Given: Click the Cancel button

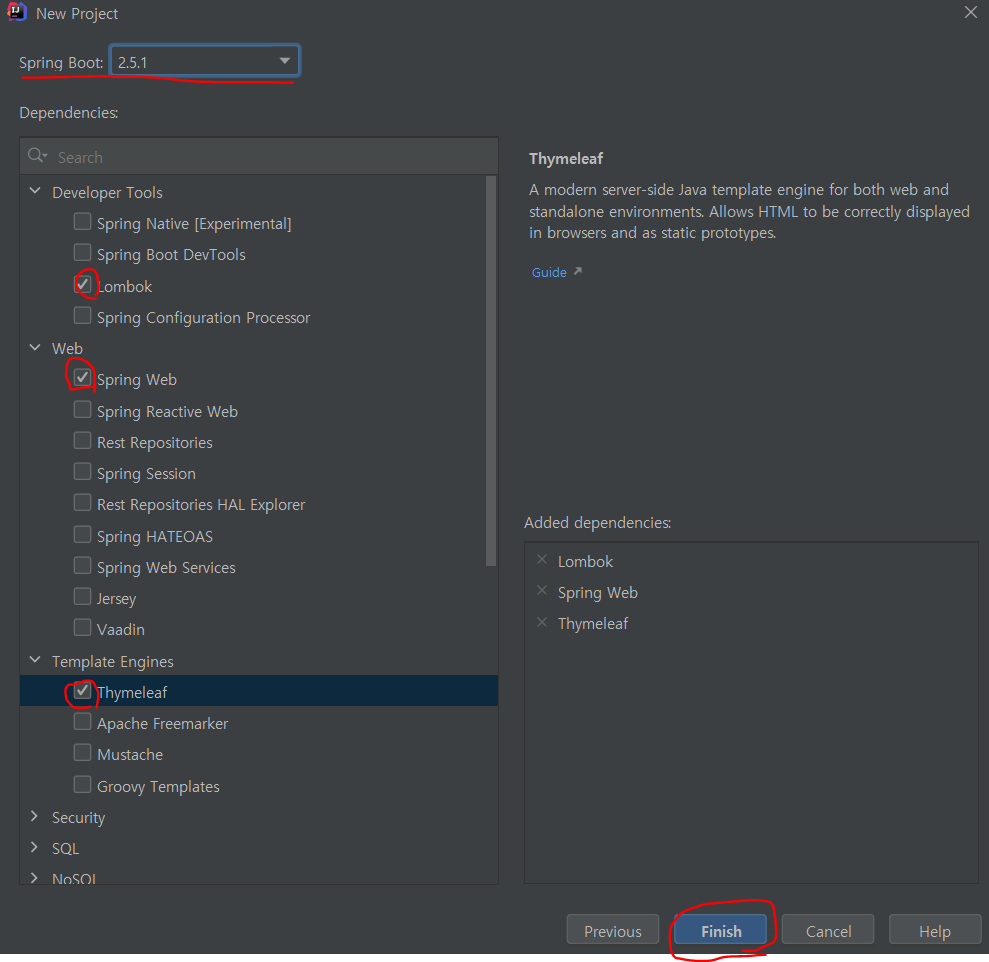Looking at the screenshot, I should pyautogui.click(x=828, y=930).
